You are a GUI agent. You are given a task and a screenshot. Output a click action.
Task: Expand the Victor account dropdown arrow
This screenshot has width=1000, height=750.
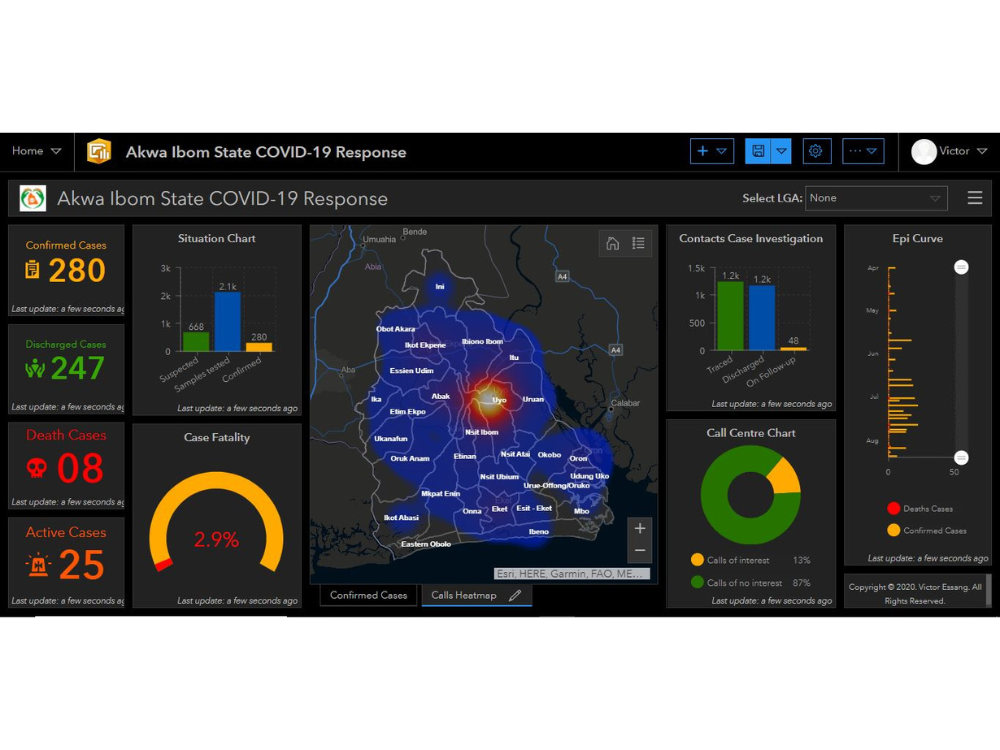click(982, 151)
